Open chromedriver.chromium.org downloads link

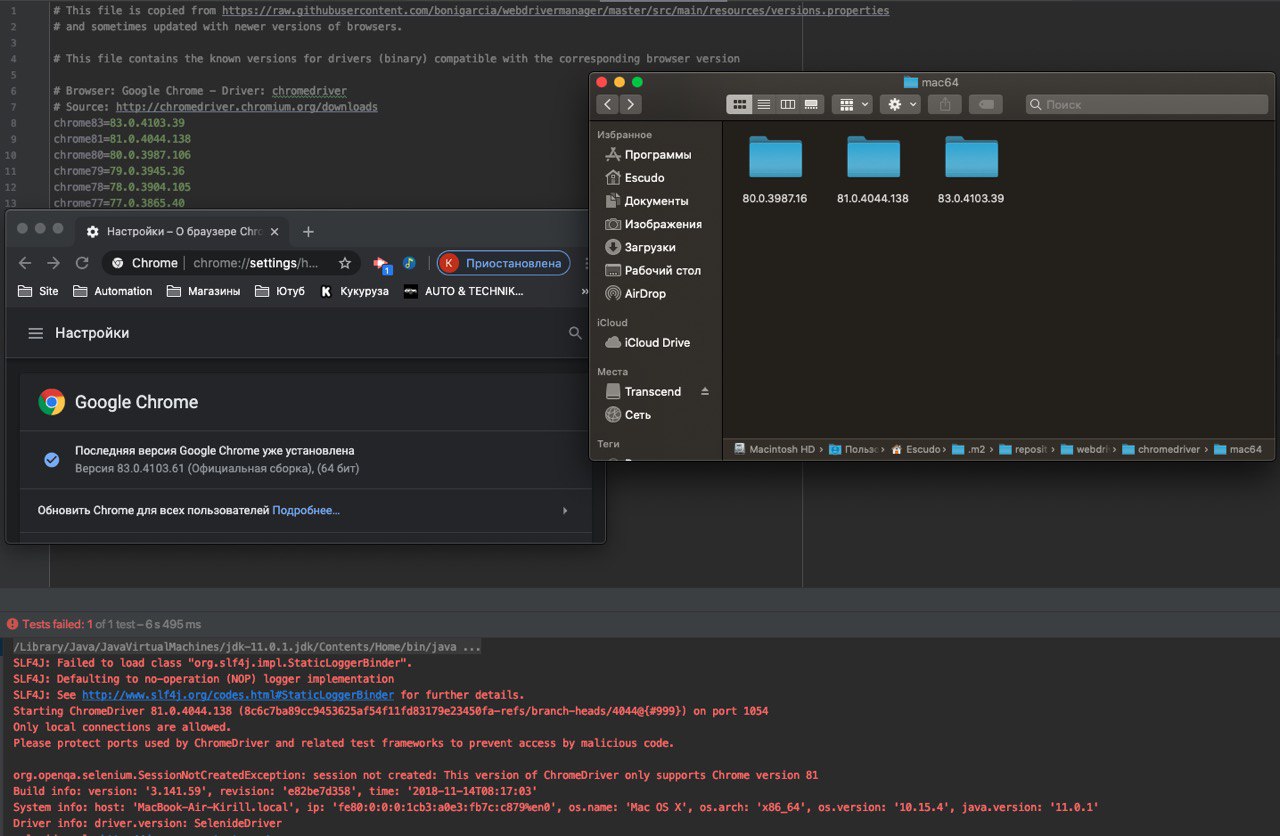tap(247, 107)
